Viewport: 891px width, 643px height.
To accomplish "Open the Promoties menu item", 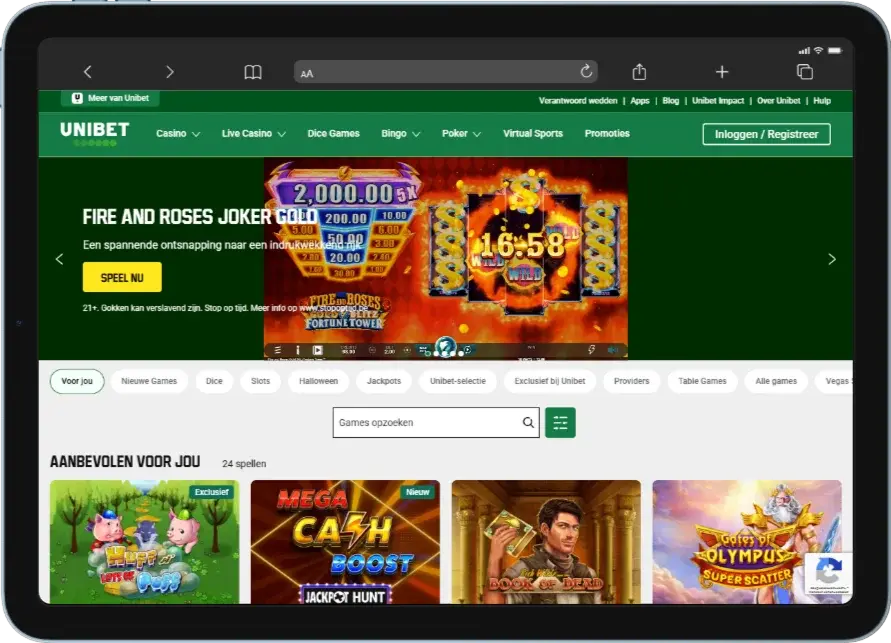I will (608, 132).
